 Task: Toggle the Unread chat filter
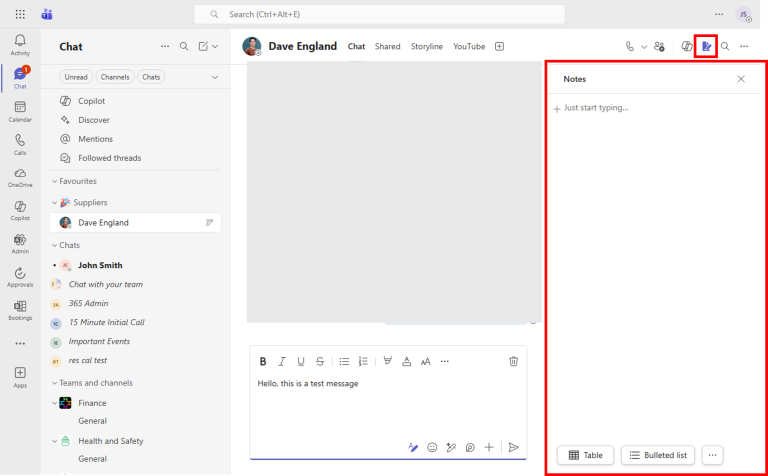coord(75,77)
